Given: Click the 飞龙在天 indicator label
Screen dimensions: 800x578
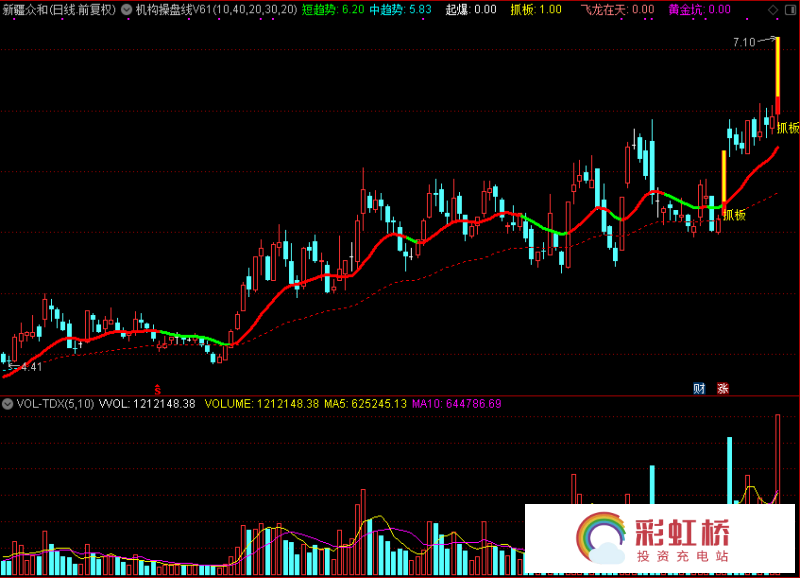Looking at the screenshot, I should [x=617, y=9].
